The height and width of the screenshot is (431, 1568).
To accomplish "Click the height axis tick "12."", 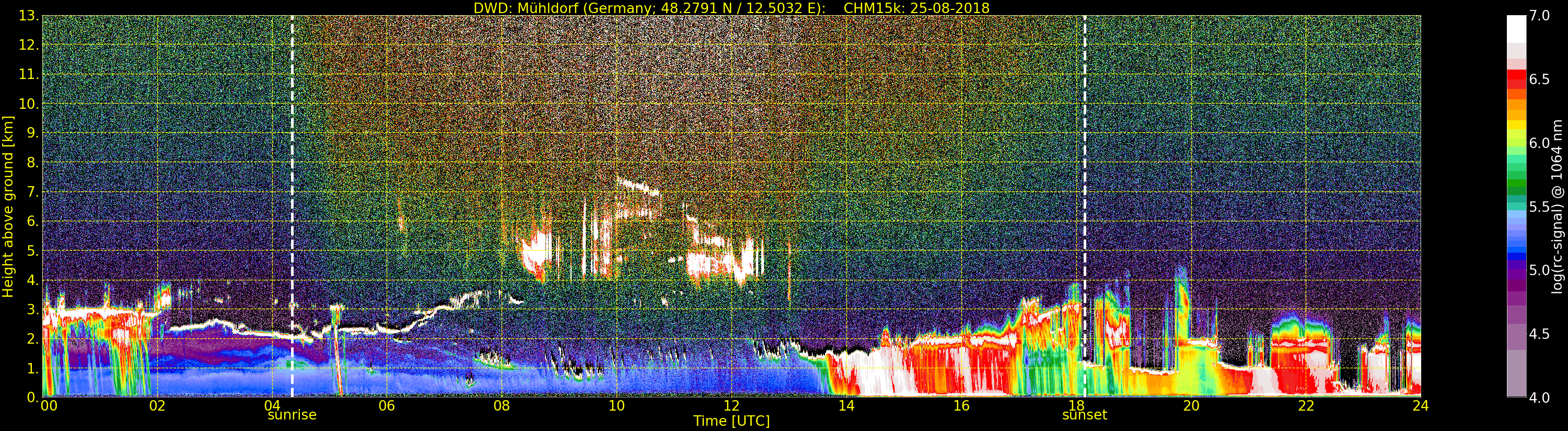I will click(29, 45).
